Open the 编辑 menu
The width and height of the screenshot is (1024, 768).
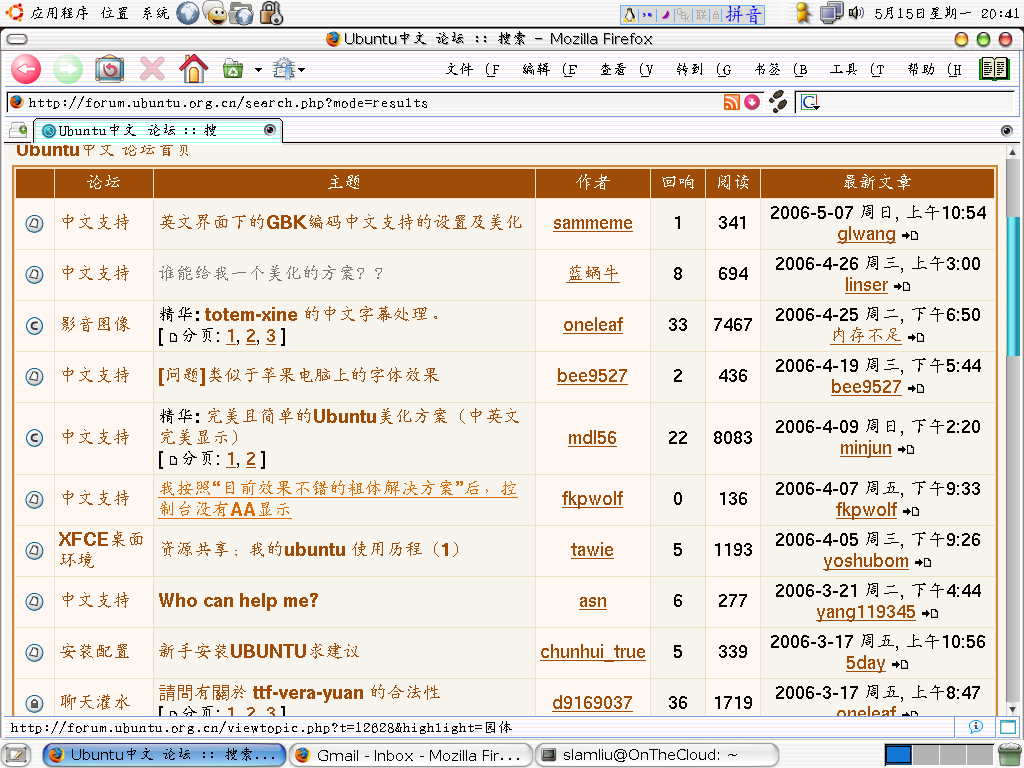coord(550,69)
